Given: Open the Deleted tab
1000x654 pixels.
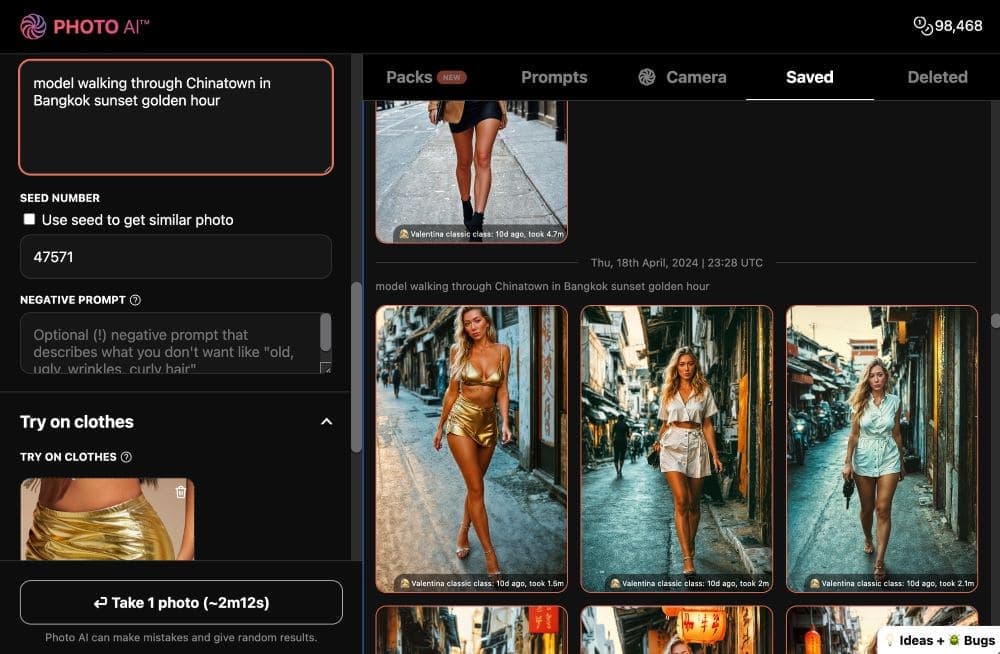Looking at the screenshot, I should click(936, 76).
